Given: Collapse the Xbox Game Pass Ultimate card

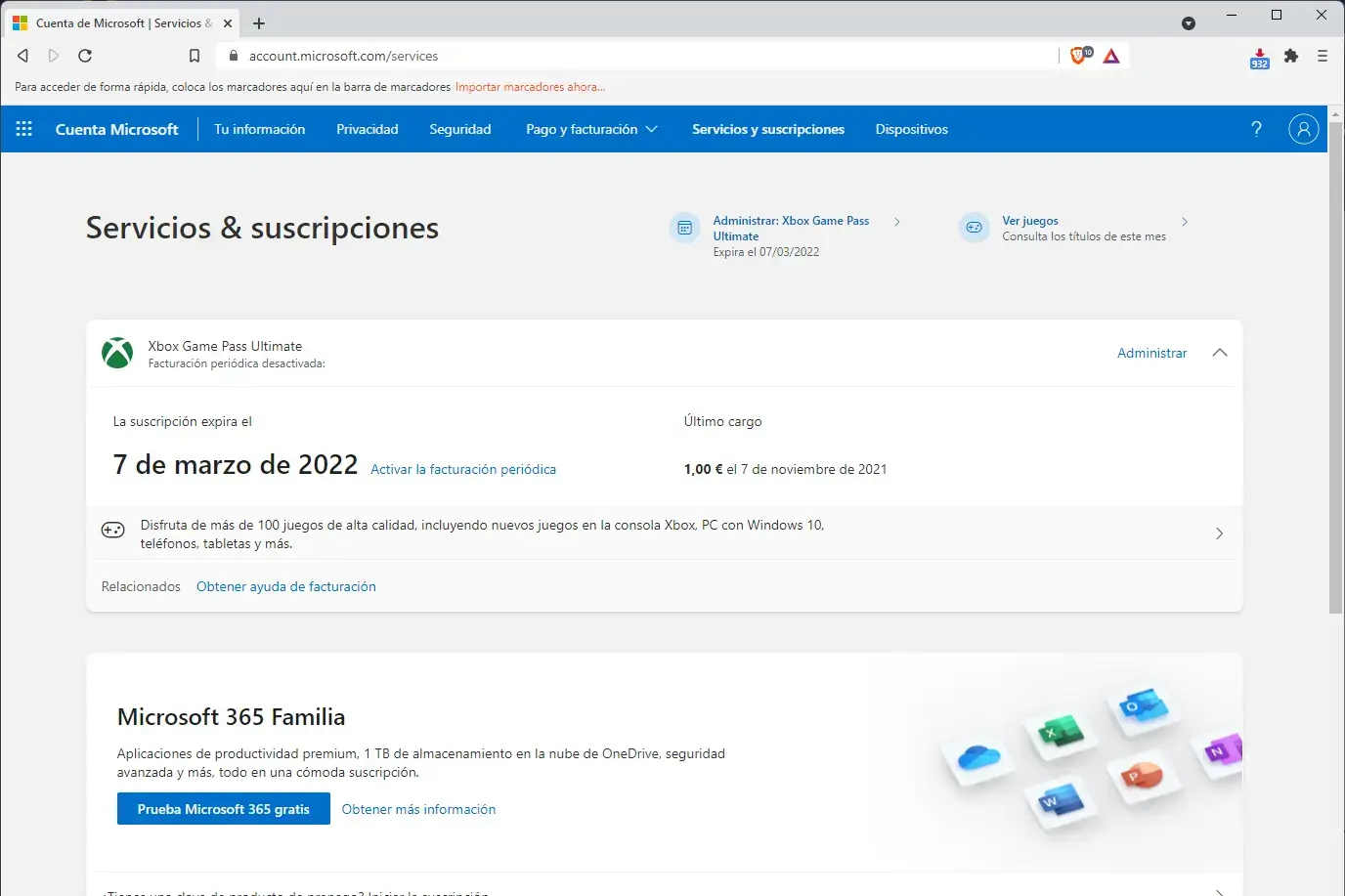Looking at the screenshot, I should coord(1220,353).
